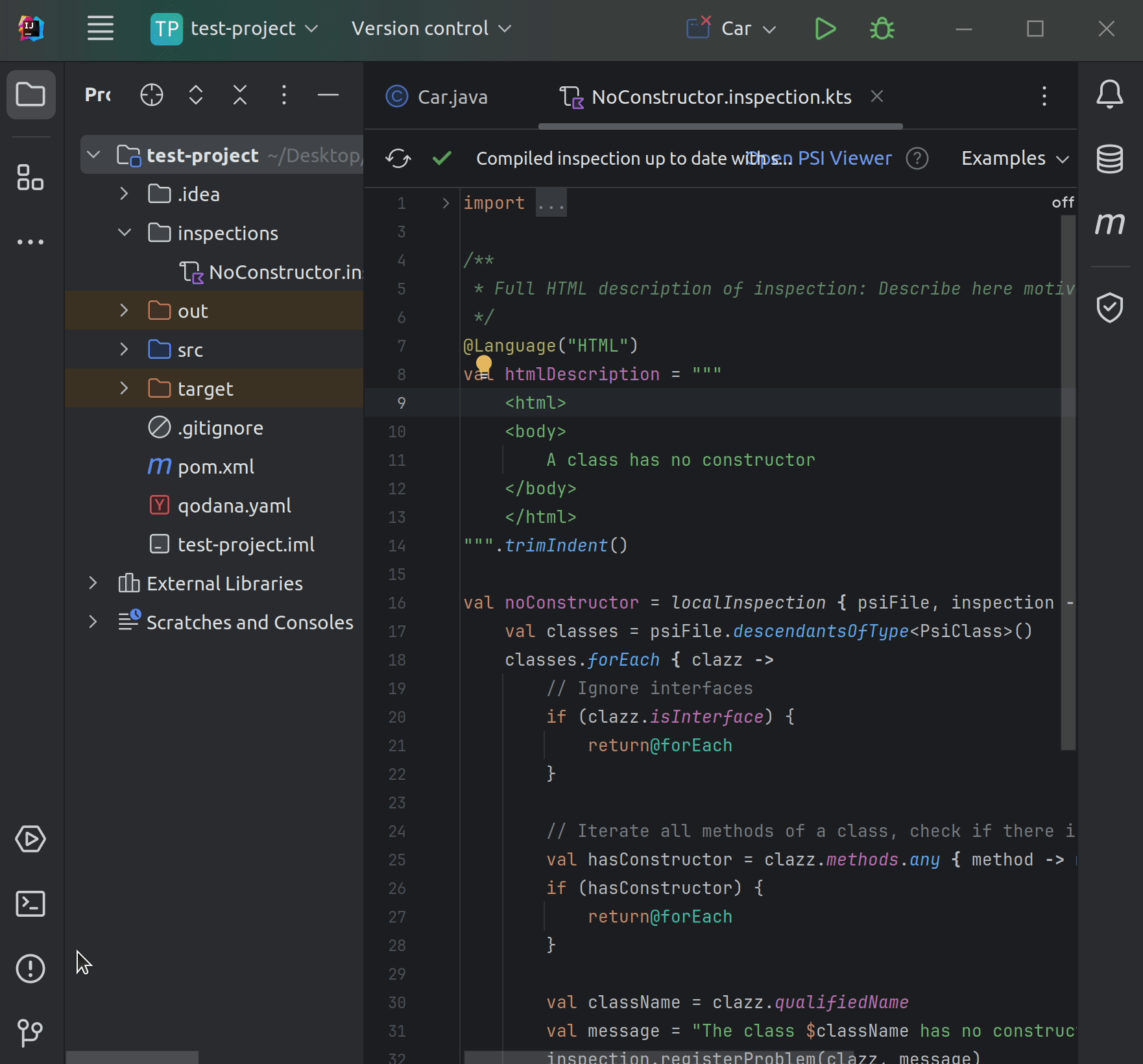
Task: Expand External Libraries
Action: [93, 583]
